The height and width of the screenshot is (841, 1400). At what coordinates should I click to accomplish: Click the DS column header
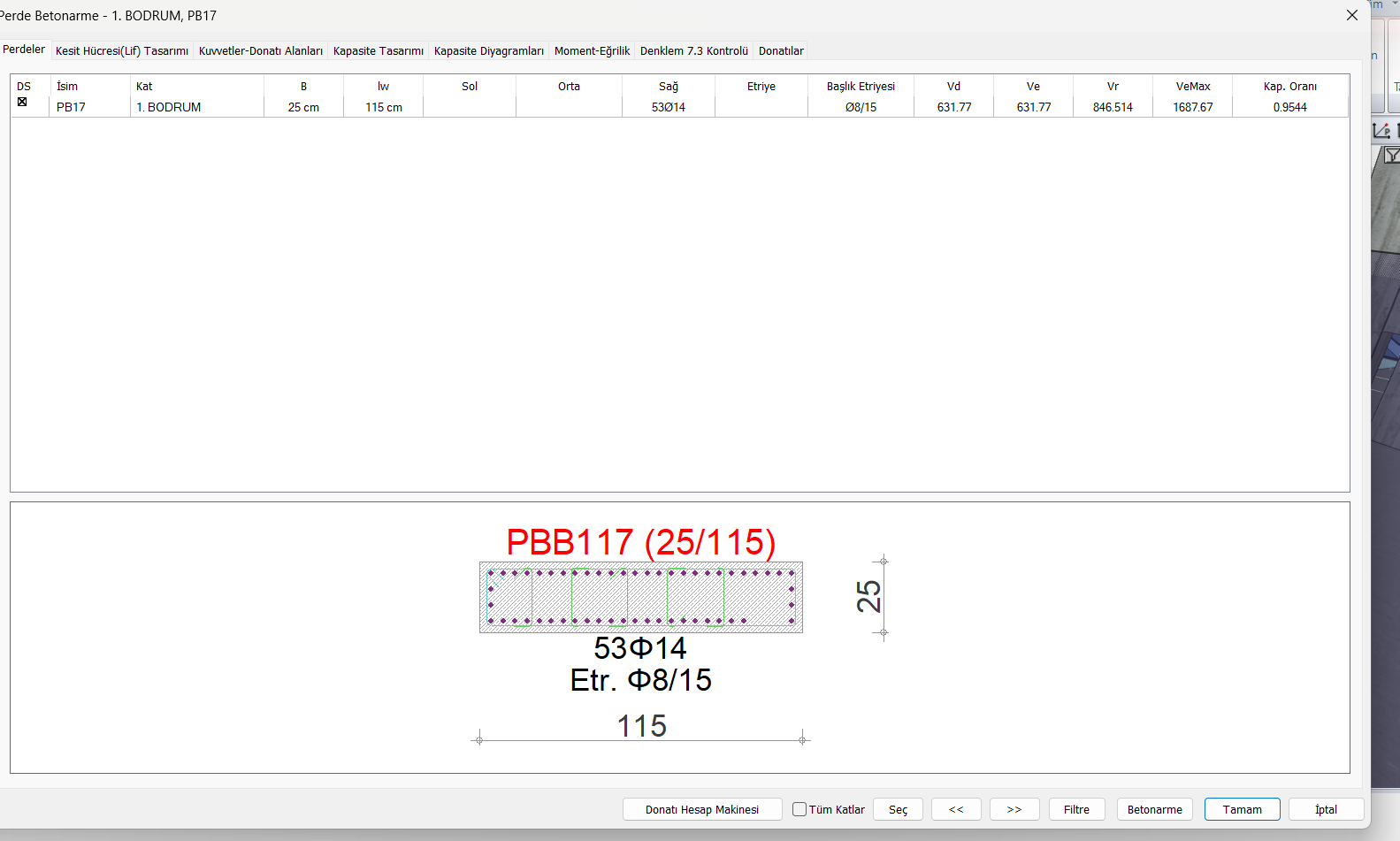[x=24, y=86]
